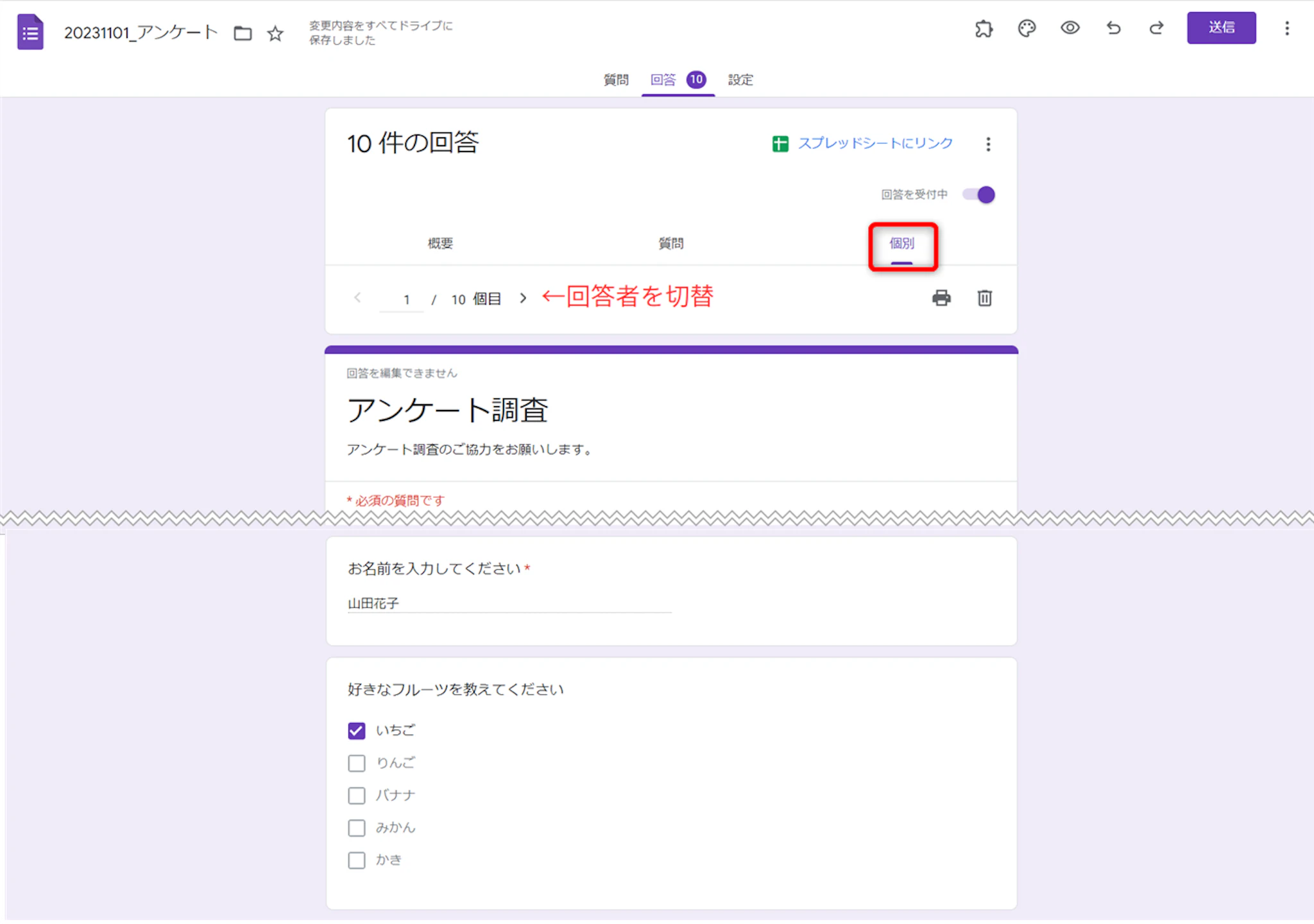Go to next respondent with right chevron
Image resolution: width=1314 pixels, height=924 pixels.
(523, 298)
